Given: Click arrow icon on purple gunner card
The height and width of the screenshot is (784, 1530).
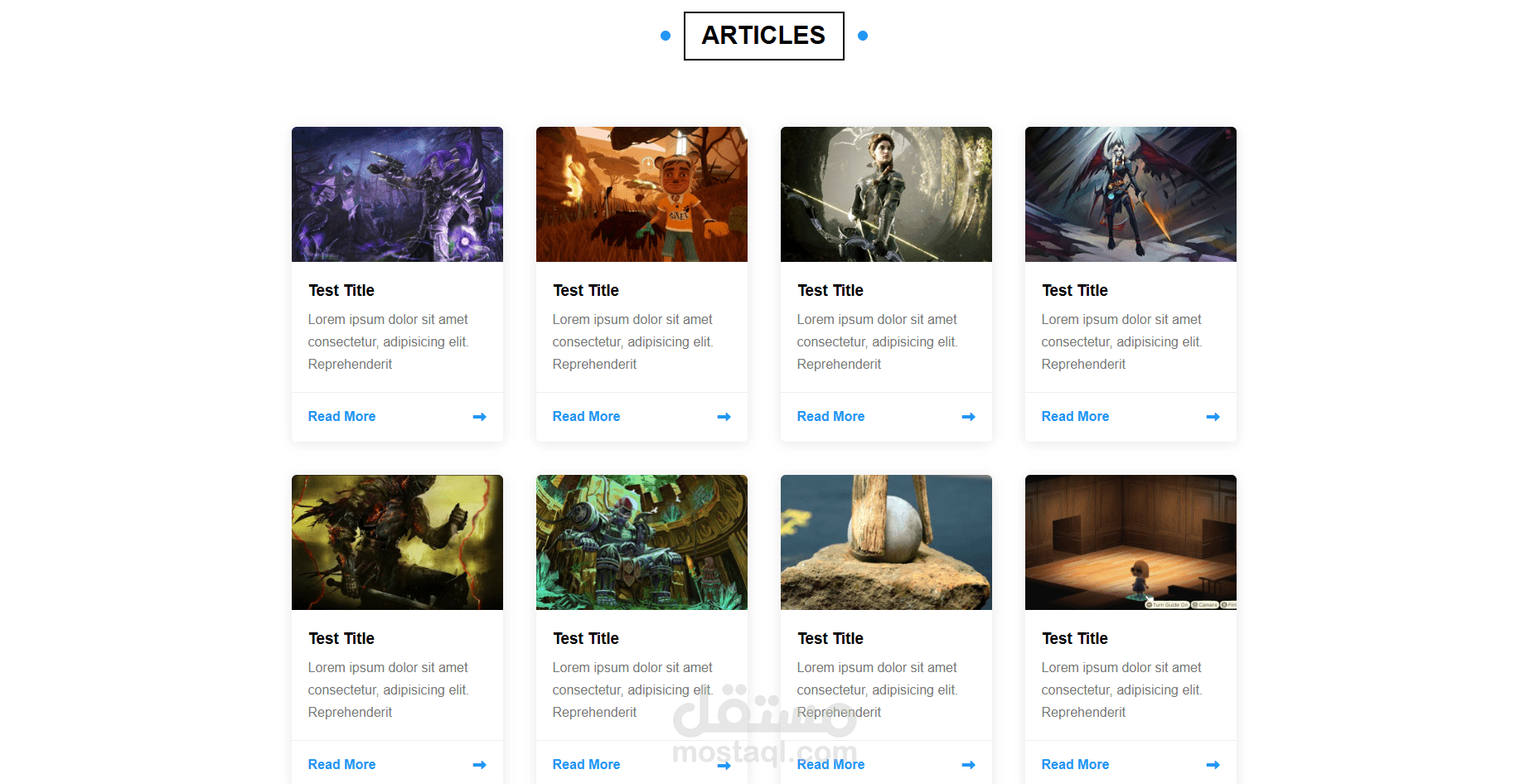Looking at the screenshot, I should [x=479, y=417].
